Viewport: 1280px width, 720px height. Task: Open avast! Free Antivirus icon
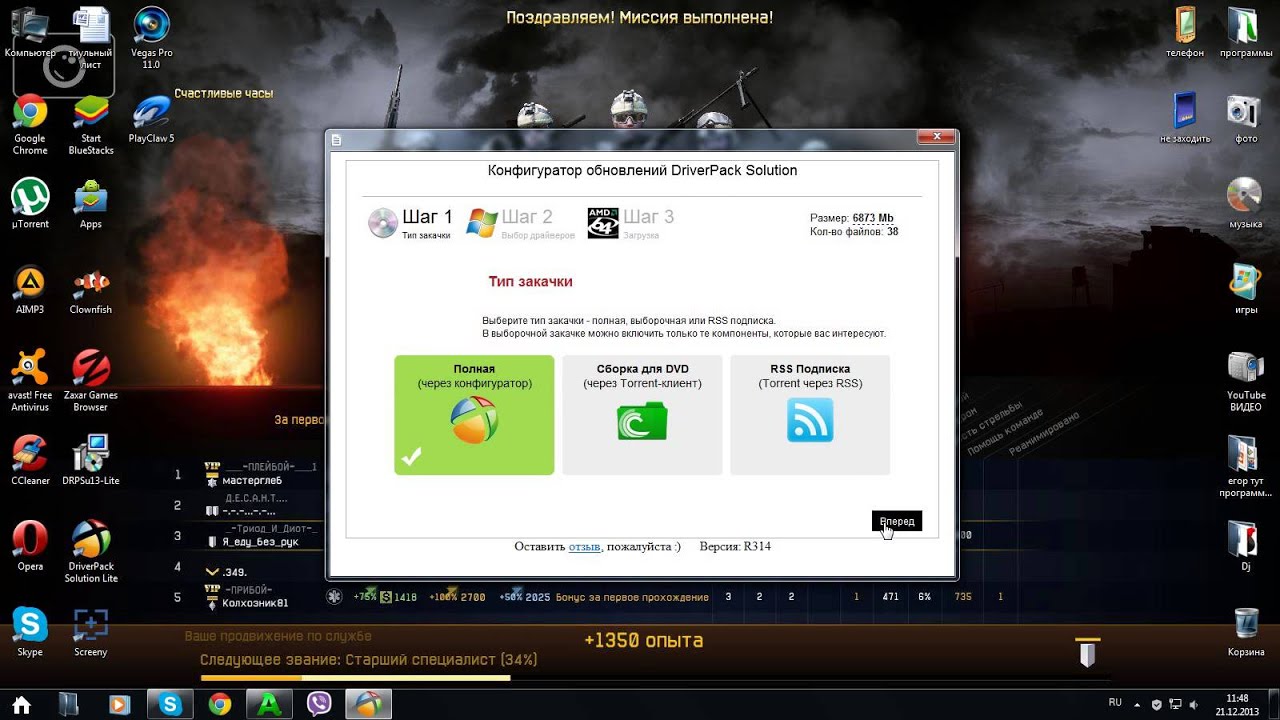pyautogui.click(x=30, y=381)
